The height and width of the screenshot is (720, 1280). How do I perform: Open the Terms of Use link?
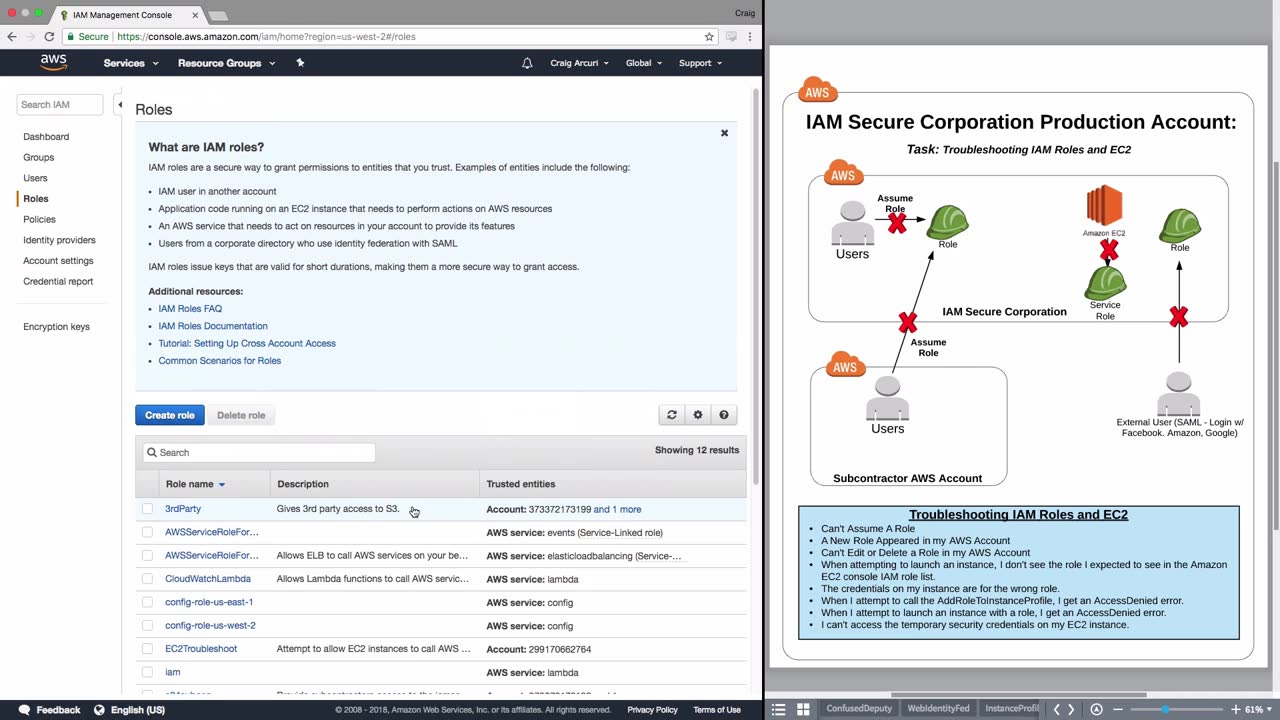717,710
